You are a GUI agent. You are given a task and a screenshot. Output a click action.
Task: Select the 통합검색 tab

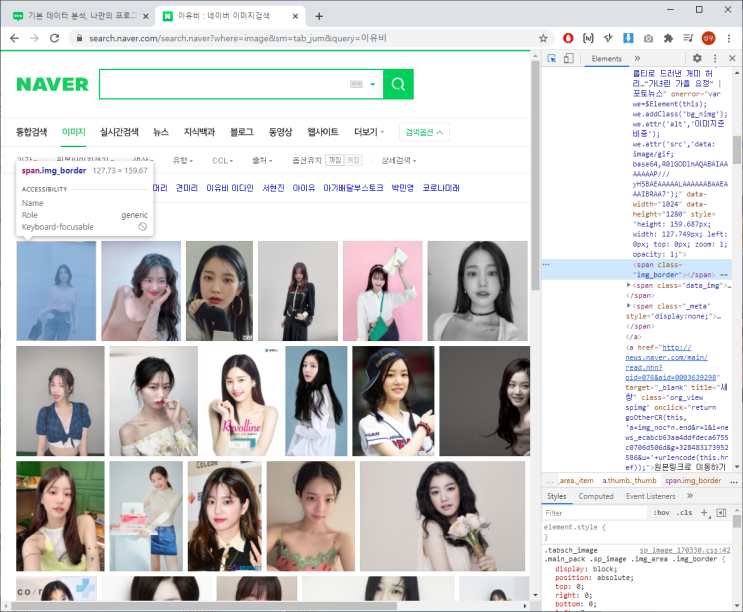31,132
